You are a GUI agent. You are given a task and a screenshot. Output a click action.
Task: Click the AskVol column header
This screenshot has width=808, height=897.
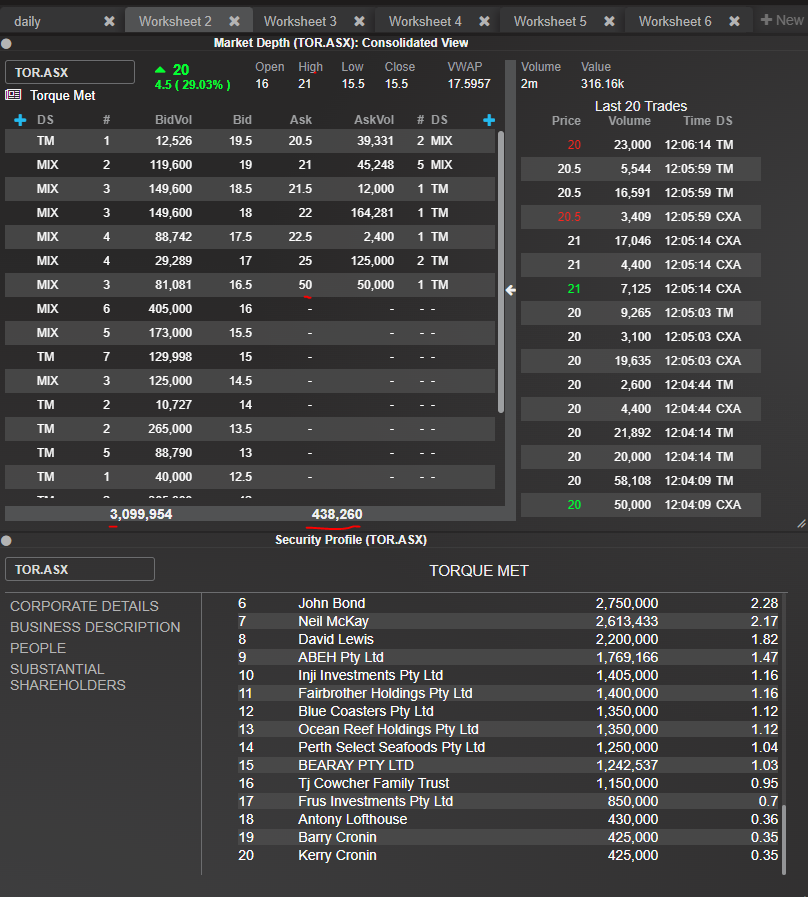tap(374, 120)
